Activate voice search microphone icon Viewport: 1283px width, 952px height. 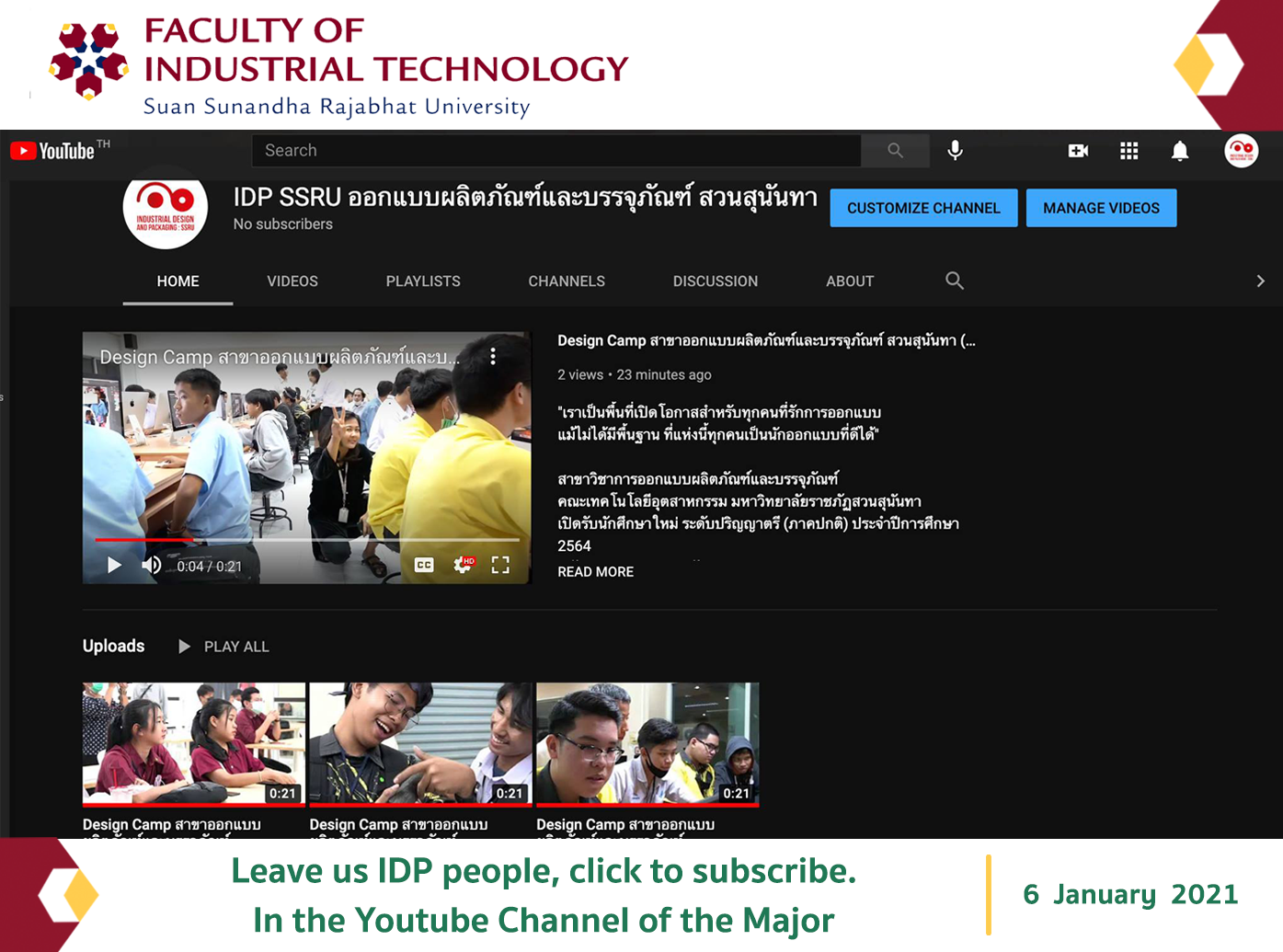(x=956, y=150)
